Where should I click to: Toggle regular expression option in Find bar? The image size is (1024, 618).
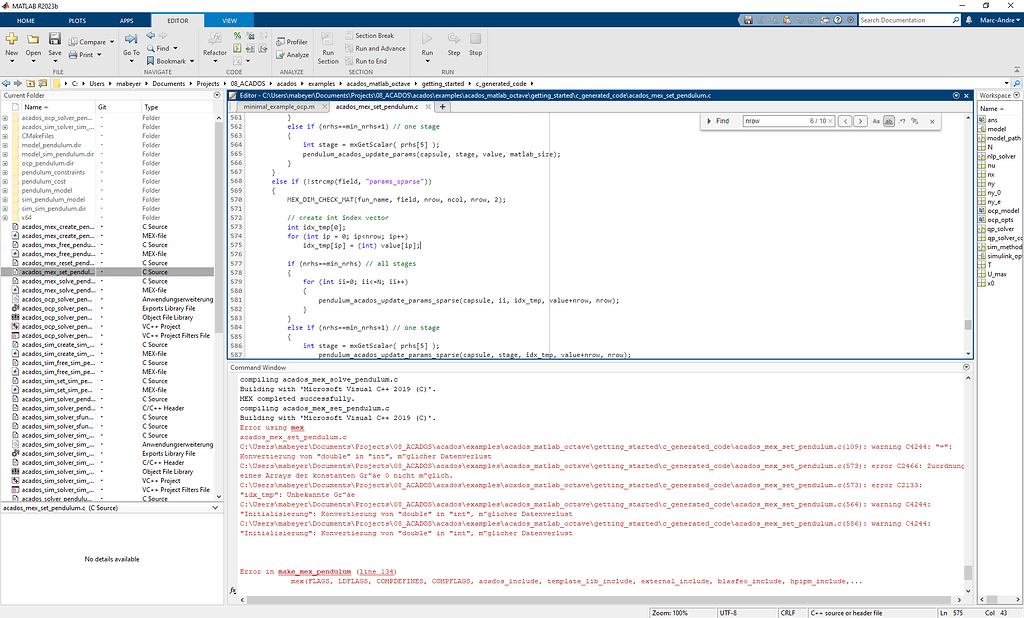coord(902,121)
